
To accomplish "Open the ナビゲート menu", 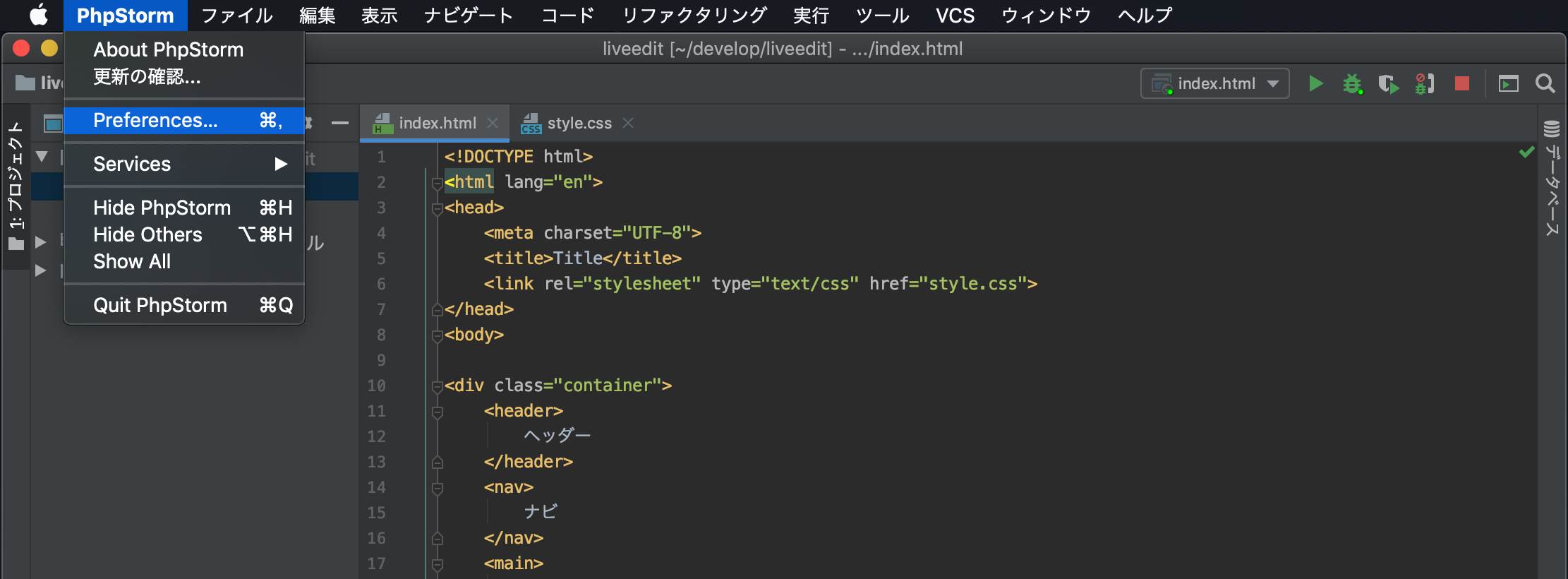I will [x=469, y=15].
